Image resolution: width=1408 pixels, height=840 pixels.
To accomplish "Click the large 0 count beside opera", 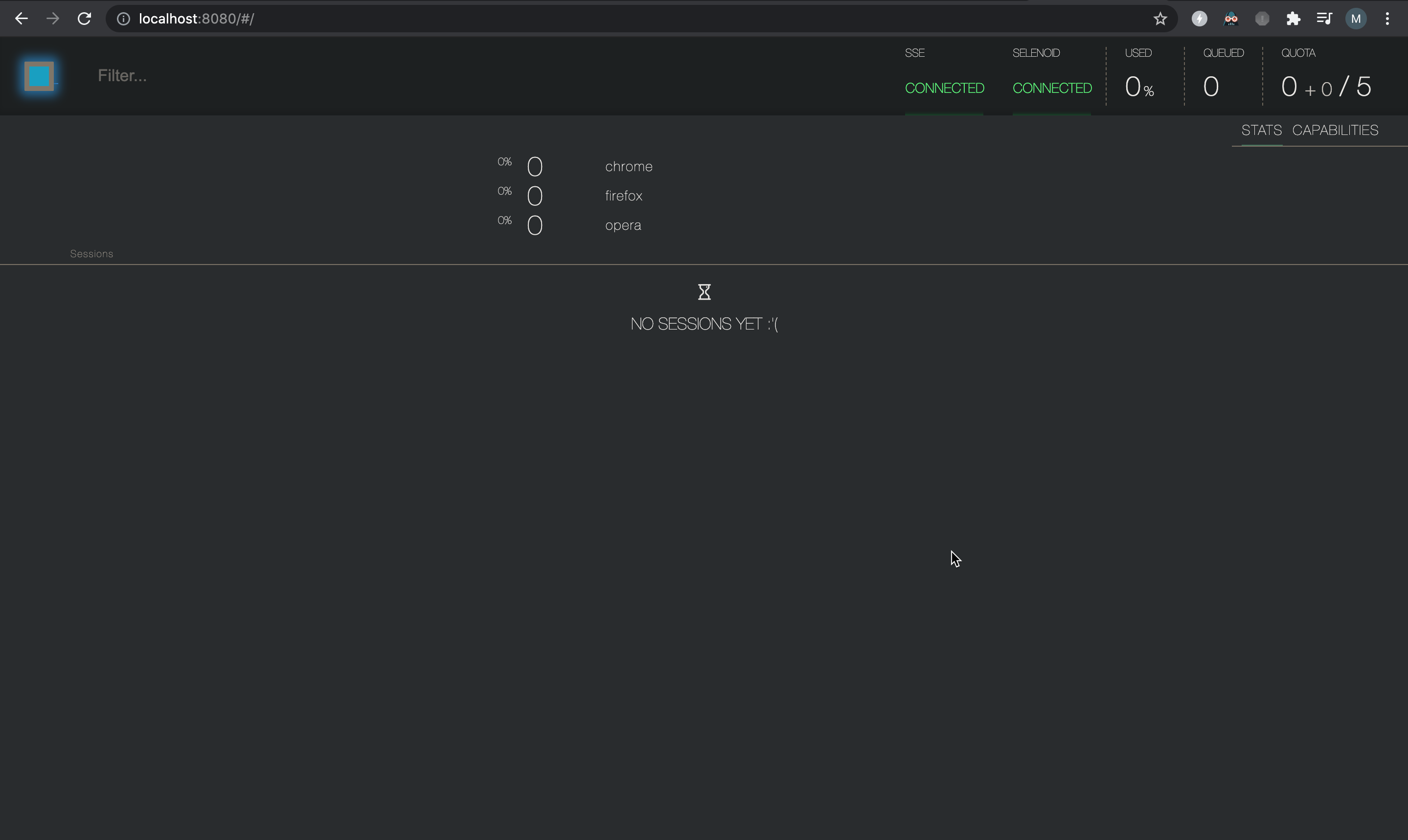I will point(535,226).
